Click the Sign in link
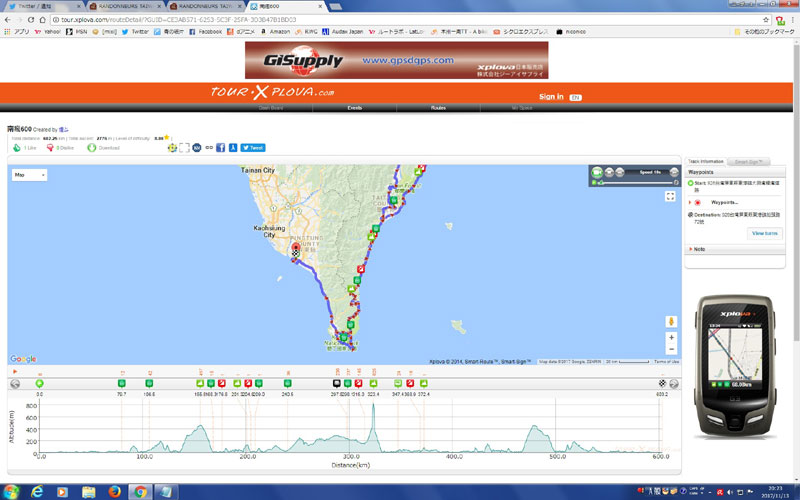Image resolution: width=800 pixels, height=500 pixels. 551,96
